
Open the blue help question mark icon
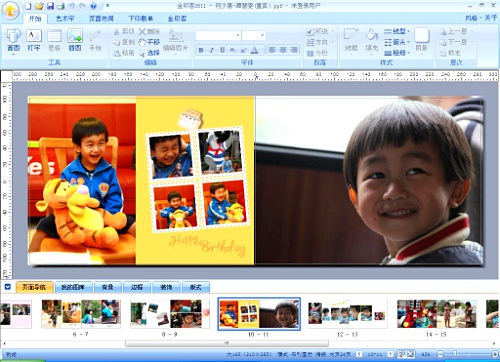point(94,6)
